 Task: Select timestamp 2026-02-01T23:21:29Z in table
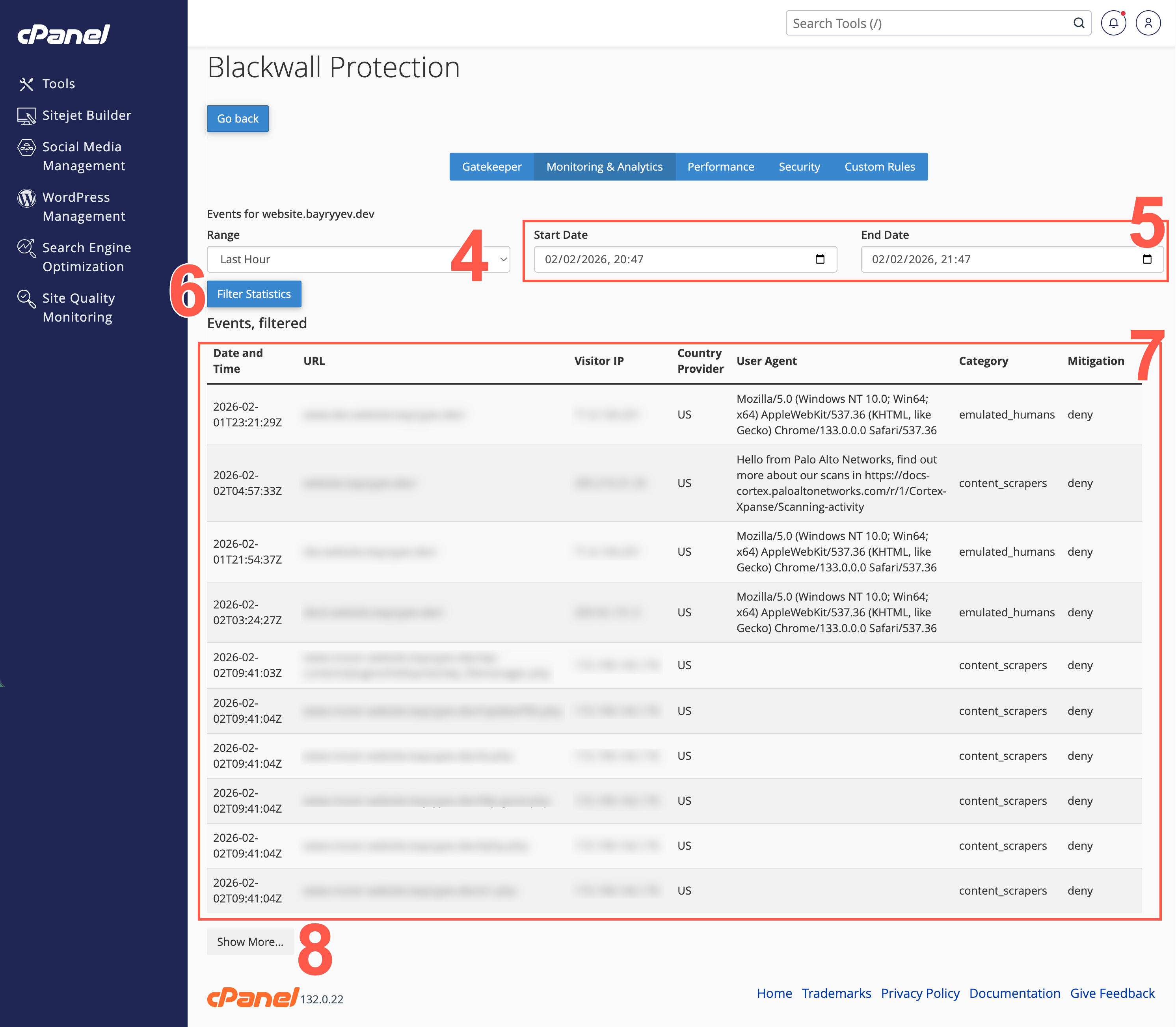pyautogui.click(x=247, y=414)
